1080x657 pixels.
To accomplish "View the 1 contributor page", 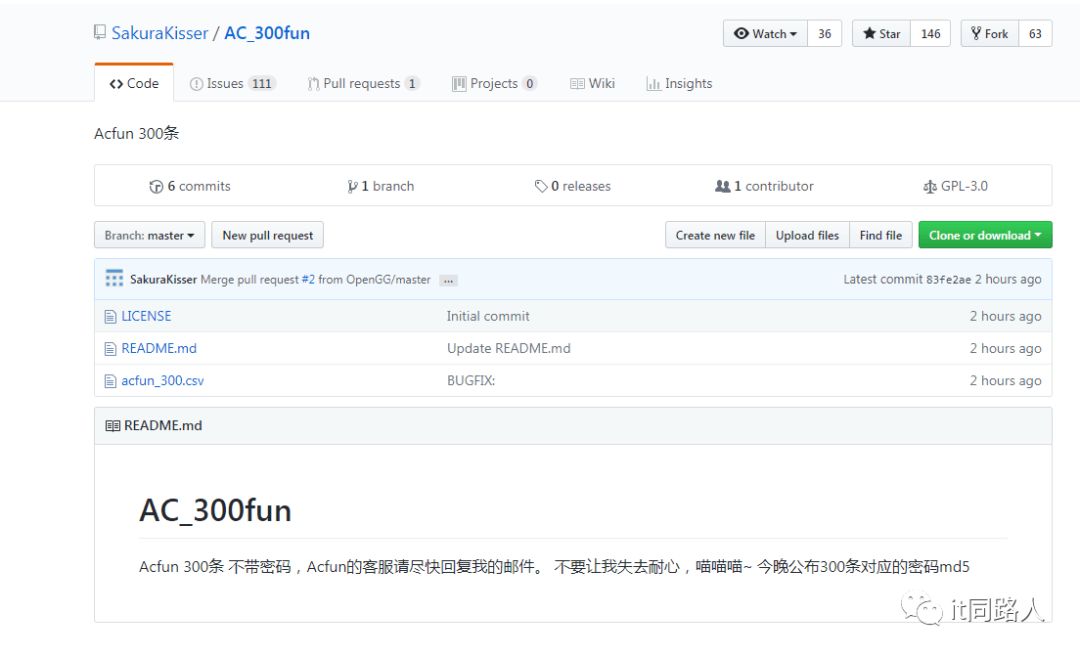I will click(765, 186).
